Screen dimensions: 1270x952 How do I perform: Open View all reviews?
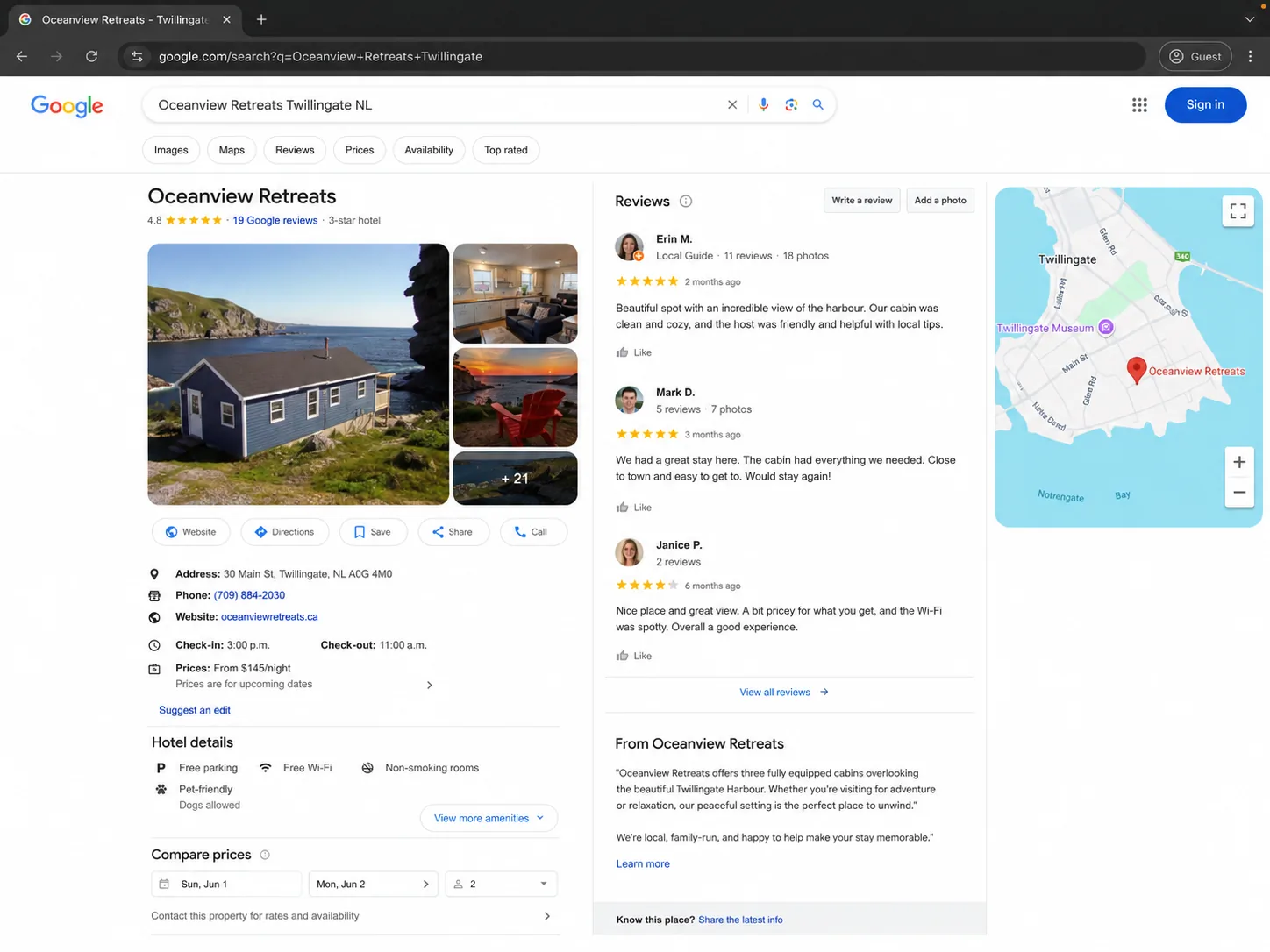pos(784,693)
